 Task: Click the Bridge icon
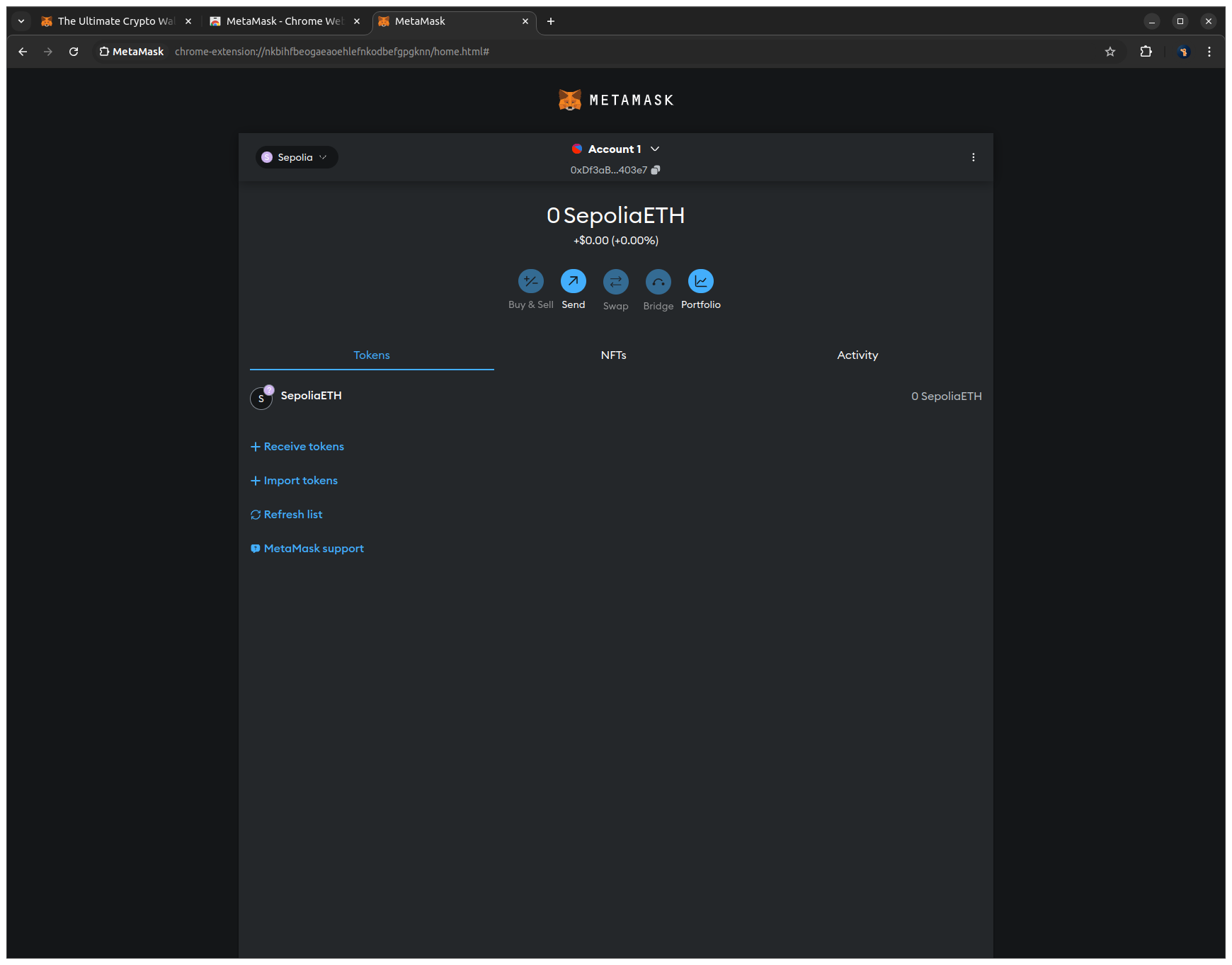[658, 281]
